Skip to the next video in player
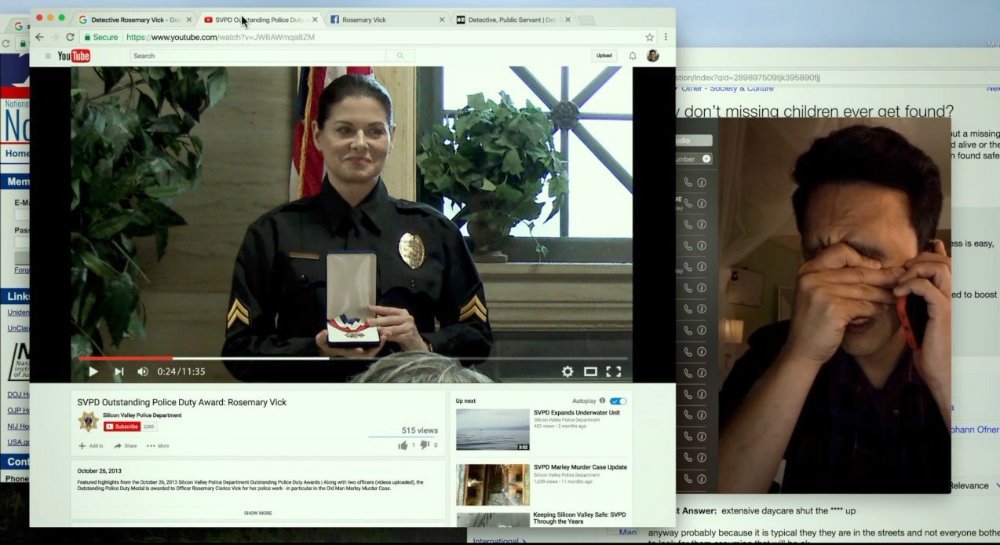Screen dimensions: 1000x545 pos(119,371)
